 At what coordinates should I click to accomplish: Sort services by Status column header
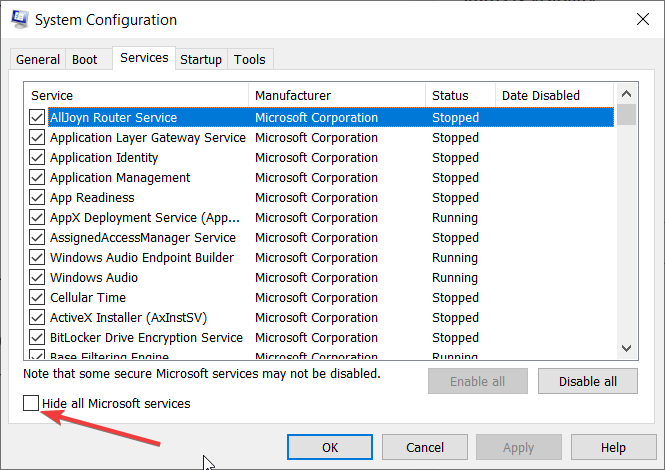click(460, 96)
